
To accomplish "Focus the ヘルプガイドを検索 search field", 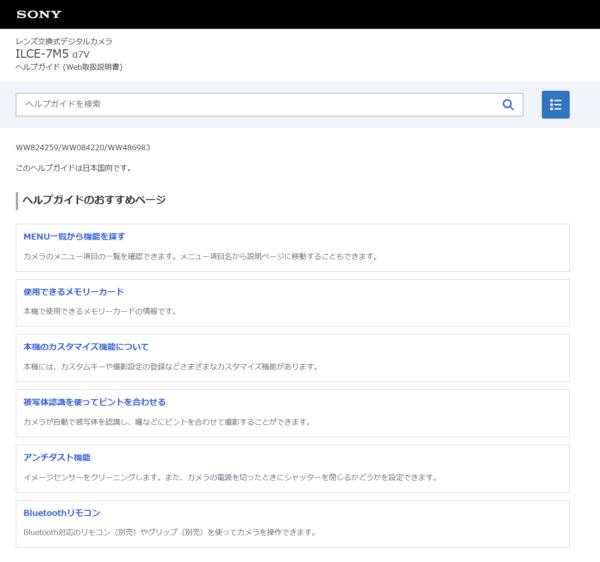I will click(269, 104).
